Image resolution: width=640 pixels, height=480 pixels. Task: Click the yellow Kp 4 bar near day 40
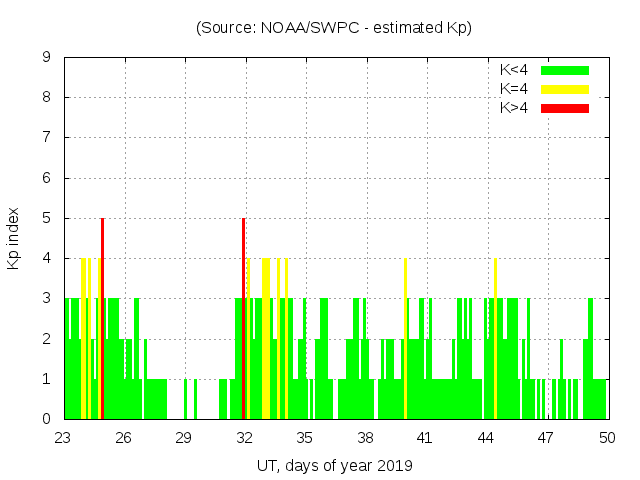[x=405, y=340]
